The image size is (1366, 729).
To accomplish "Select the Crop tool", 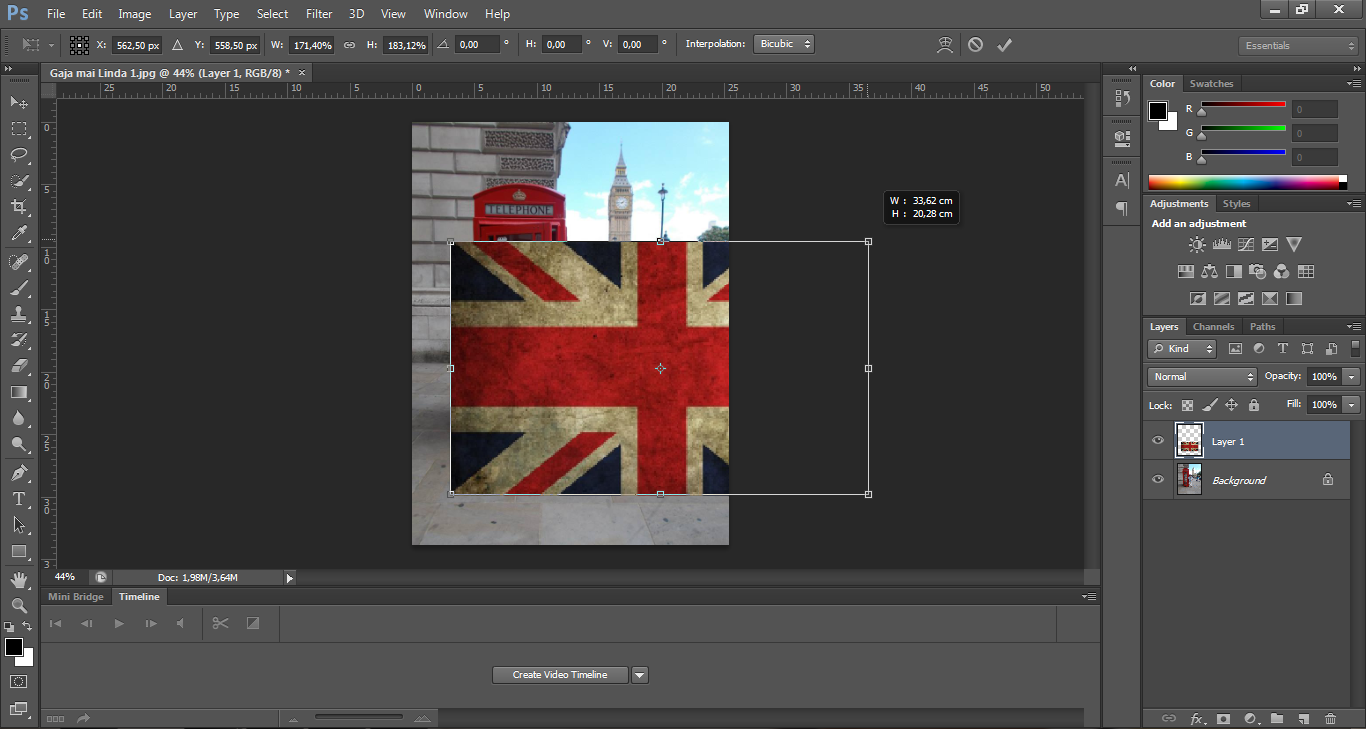I will [19, 206].
